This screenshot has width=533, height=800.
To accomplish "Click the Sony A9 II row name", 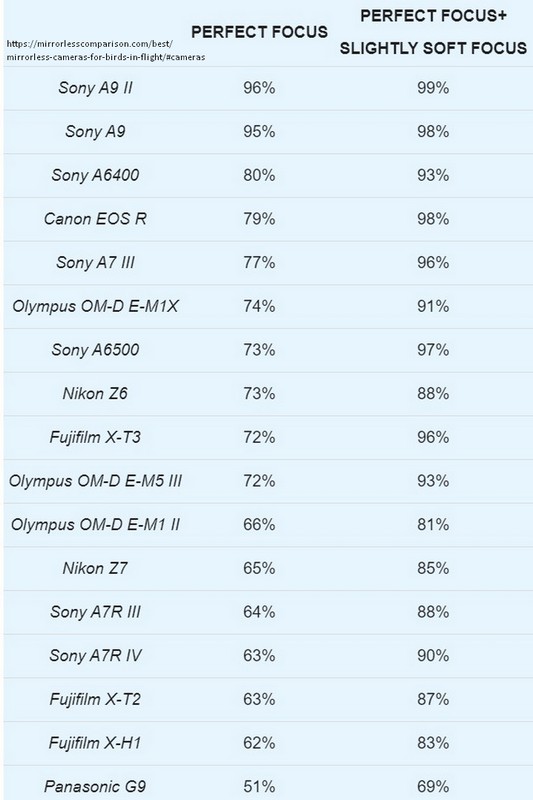I will 95,88.
